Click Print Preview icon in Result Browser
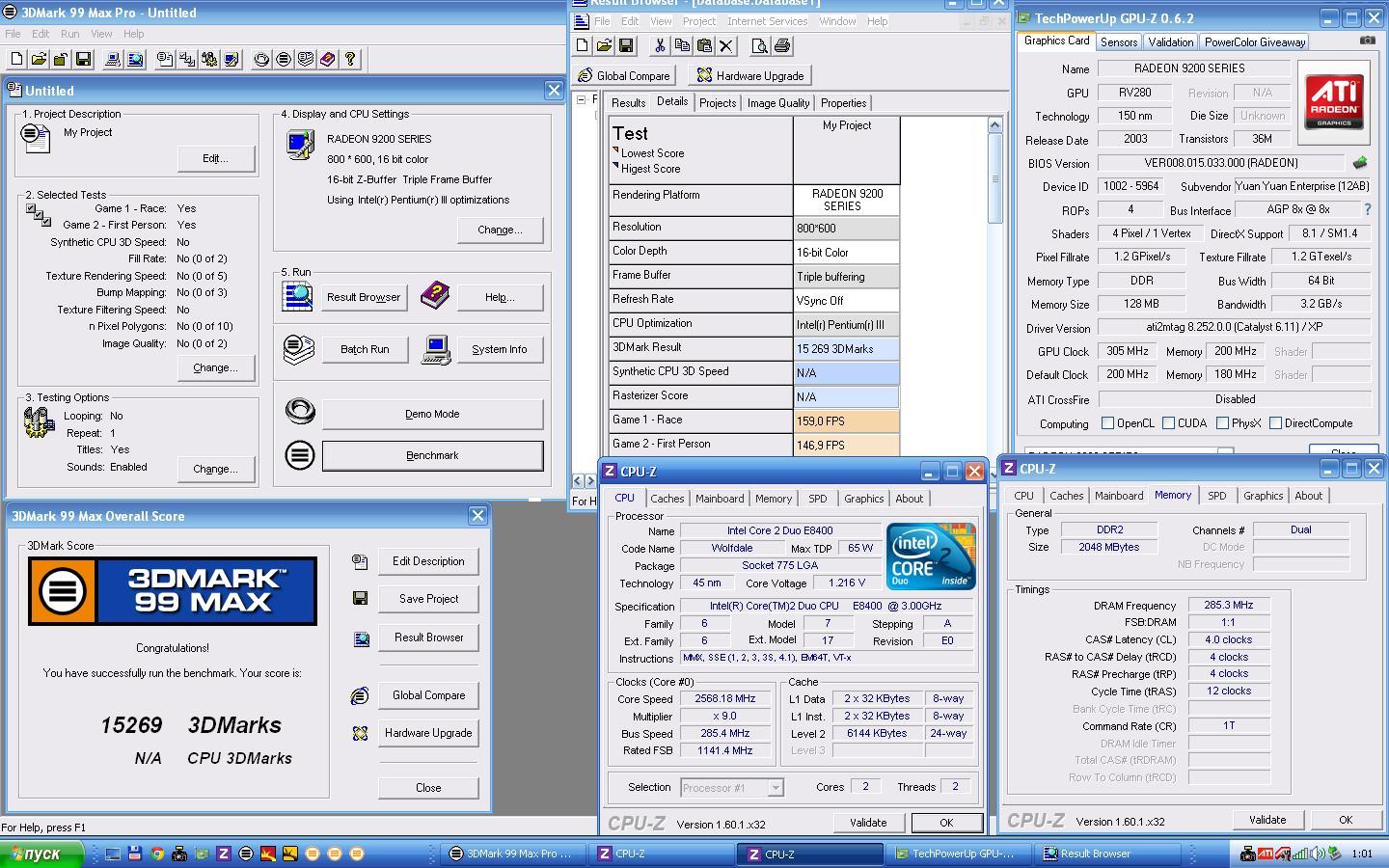The image size is (1389, 868). click(x=759, y=45)
